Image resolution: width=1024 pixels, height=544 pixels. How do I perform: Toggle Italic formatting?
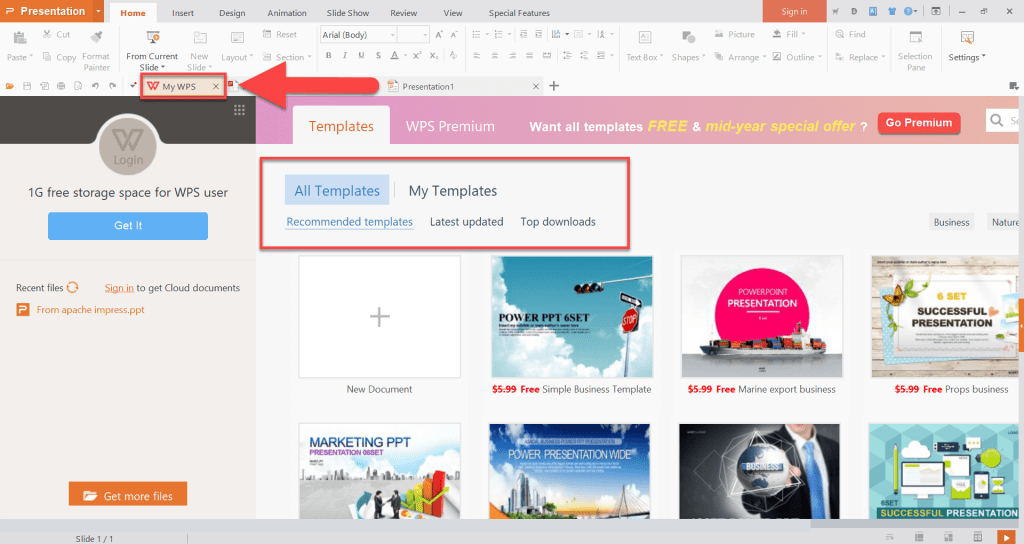click(345, 56)
